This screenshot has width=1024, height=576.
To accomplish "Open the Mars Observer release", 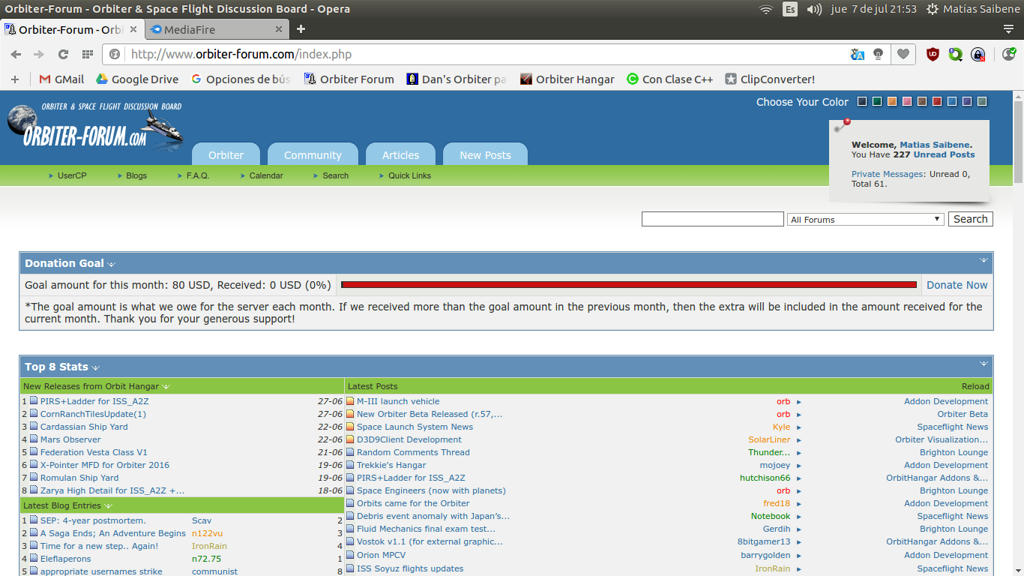I will click(71, 440).
